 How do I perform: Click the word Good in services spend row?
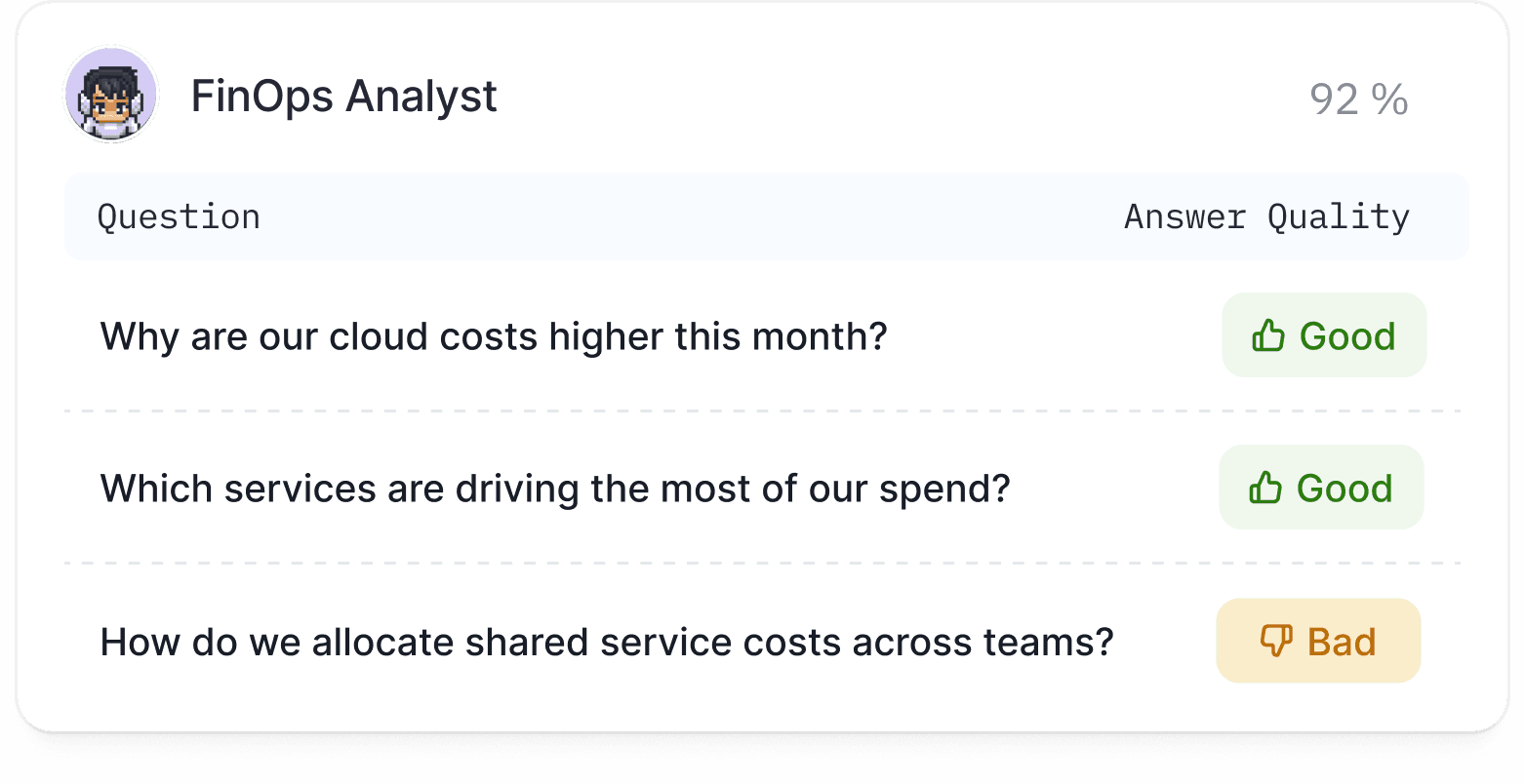point(1344,489)
